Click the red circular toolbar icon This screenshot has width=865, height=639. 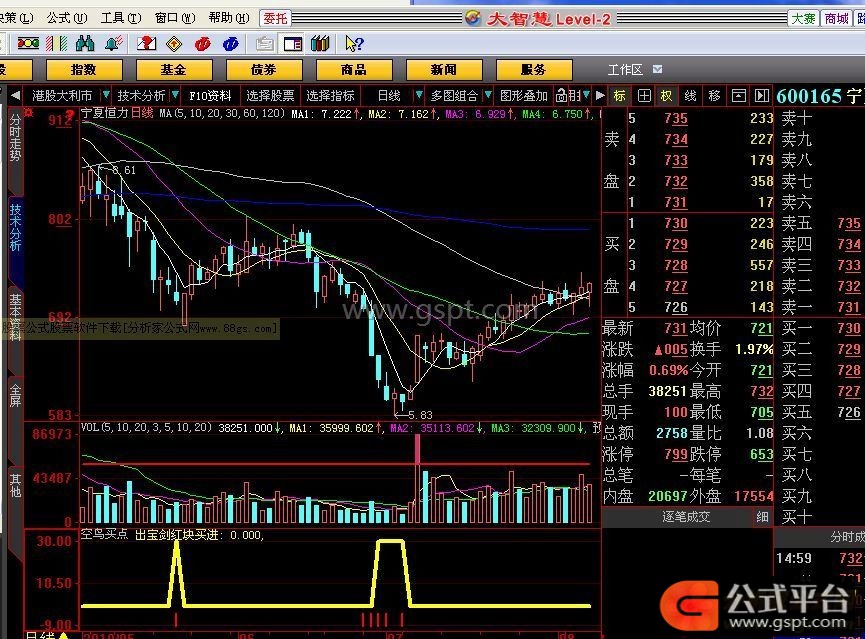coord(202,44)
